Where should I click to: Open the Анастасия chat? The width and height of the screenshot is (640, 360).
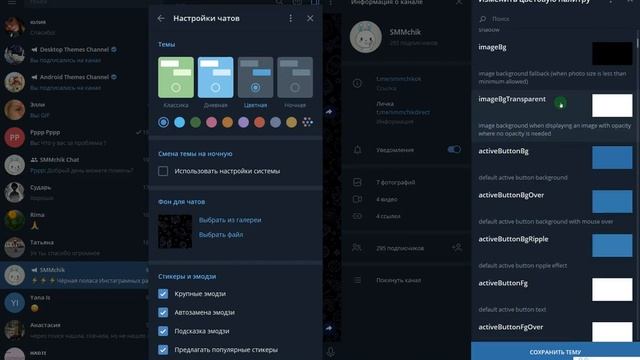click(x=74, y=330)
